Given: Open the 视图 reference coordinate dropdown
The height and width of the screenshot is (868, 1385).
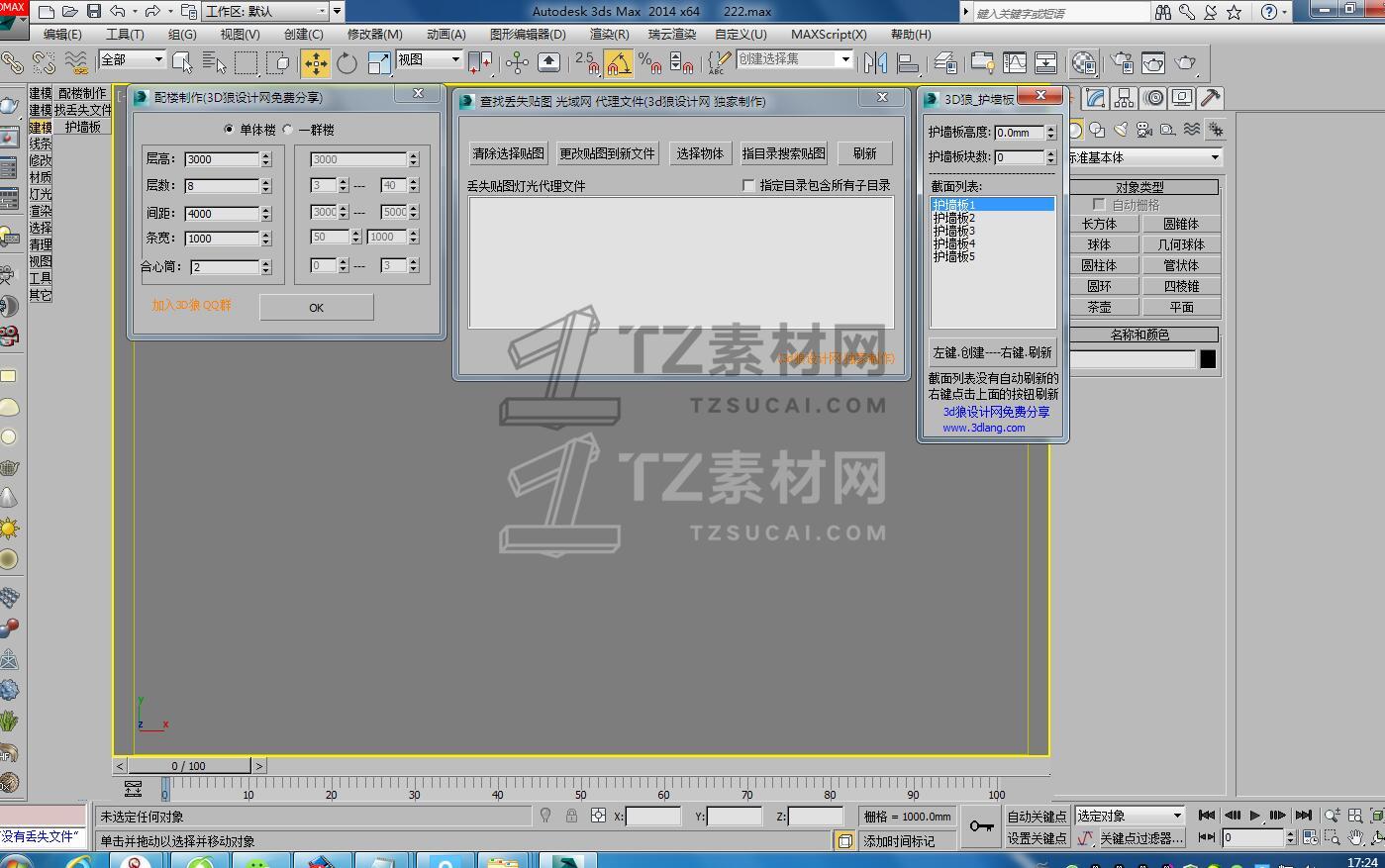Looking at the screenshot, I should 430,60.
